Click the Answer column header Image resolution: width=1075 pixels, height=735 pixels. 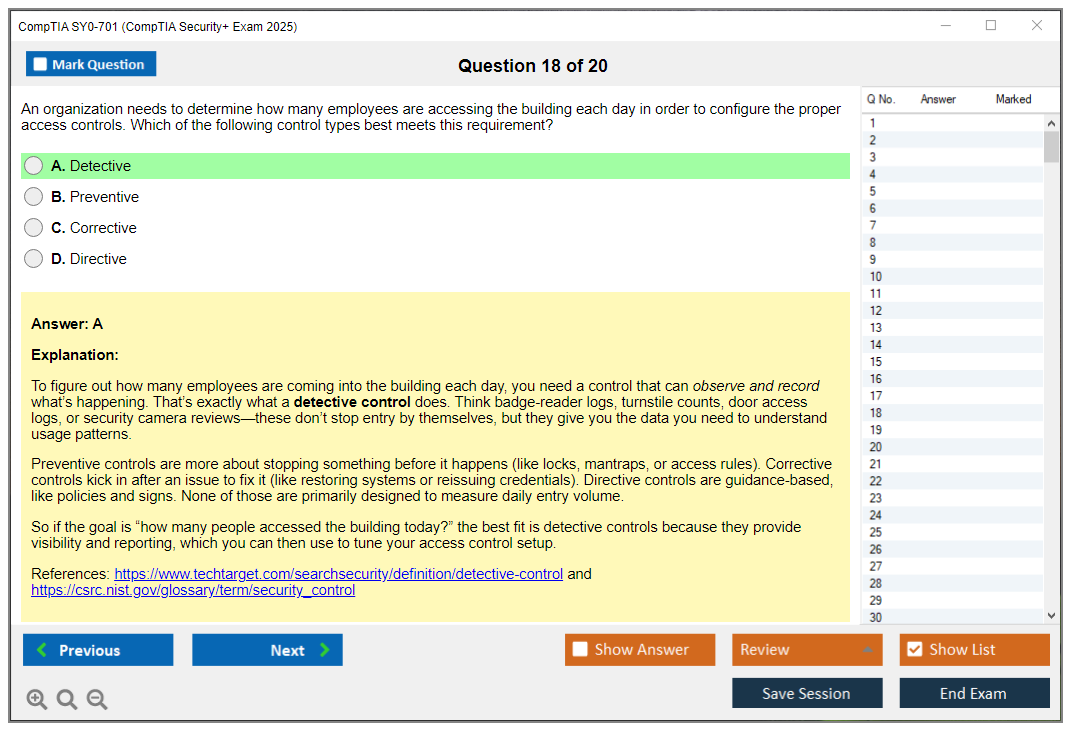[x=937, y=99]
